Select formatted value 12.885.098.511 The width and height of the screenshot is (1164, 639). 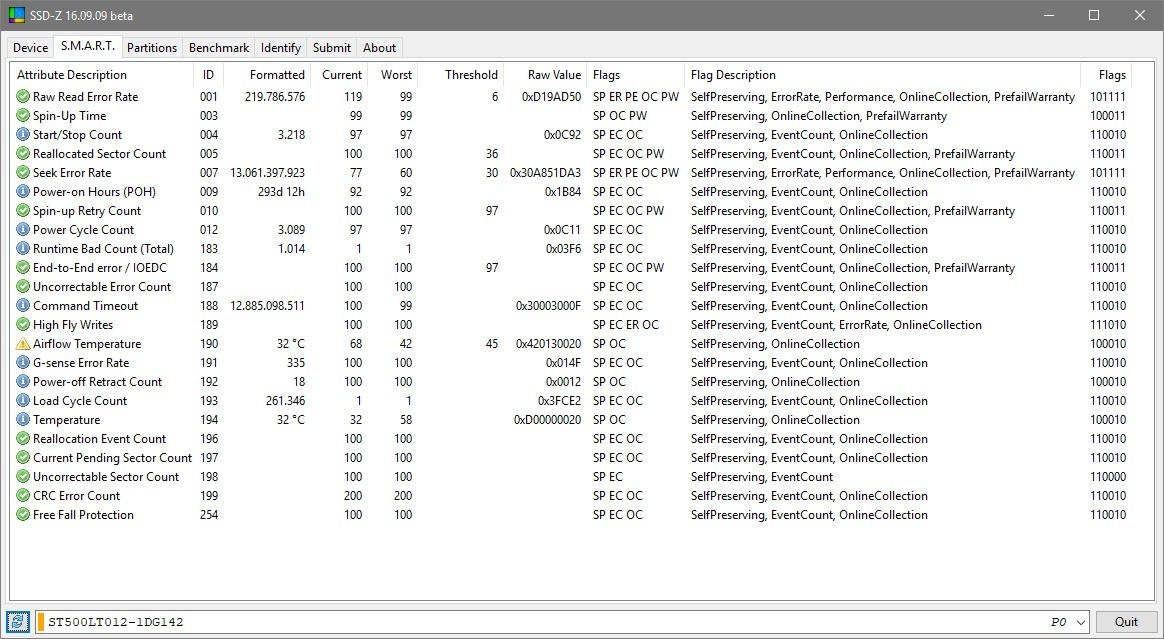click(x=267, y=306)
